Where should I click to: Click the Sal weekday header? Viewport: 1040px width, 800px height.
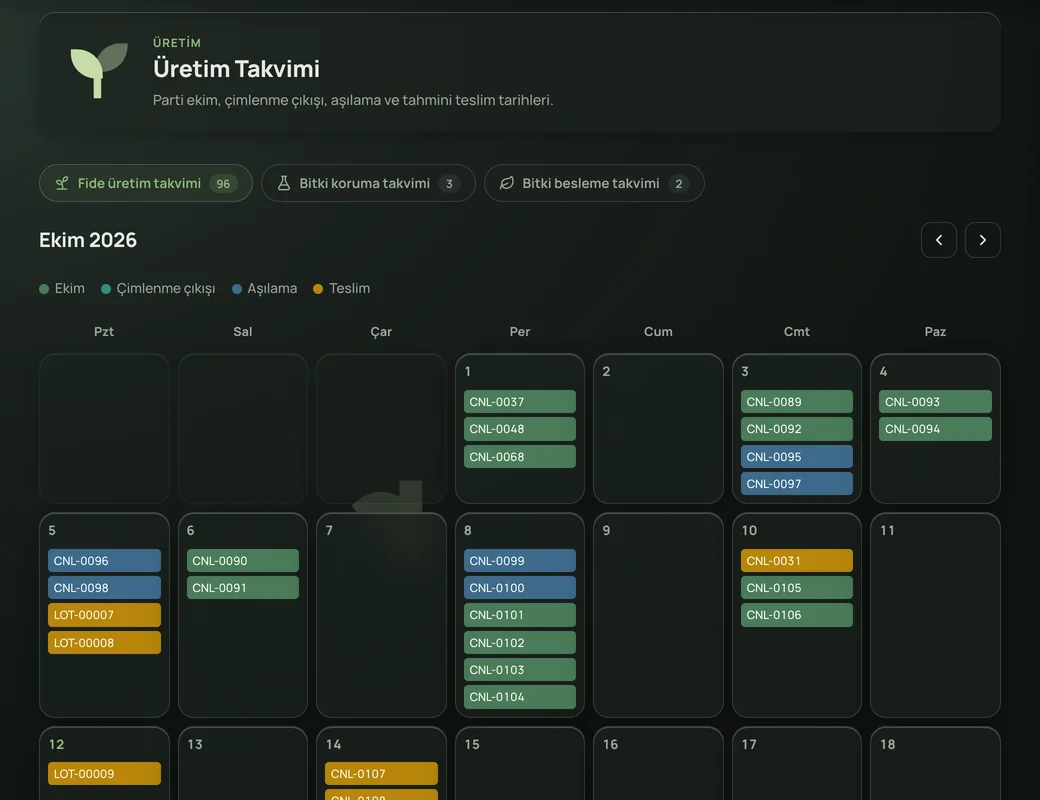click(243, 331)
